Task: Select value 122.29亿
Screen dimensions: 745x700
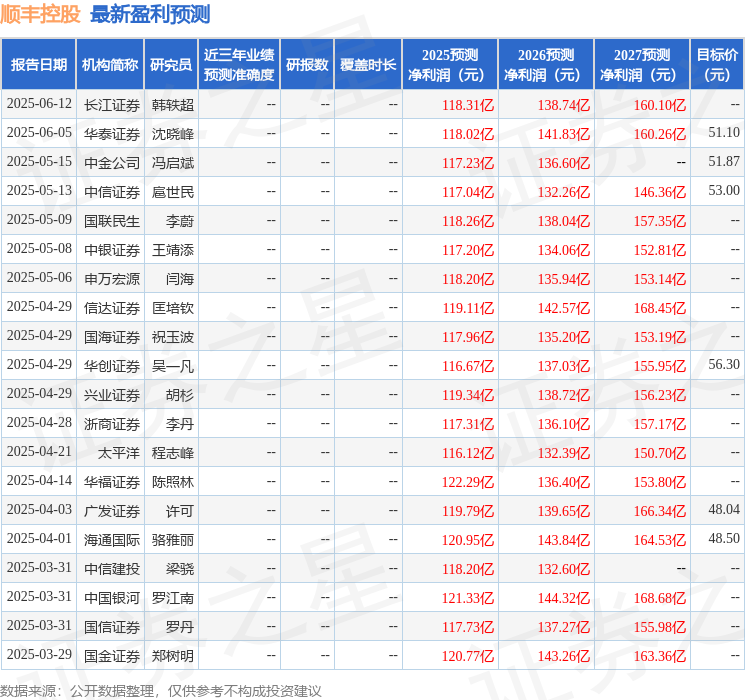Action: coord(468,482)
